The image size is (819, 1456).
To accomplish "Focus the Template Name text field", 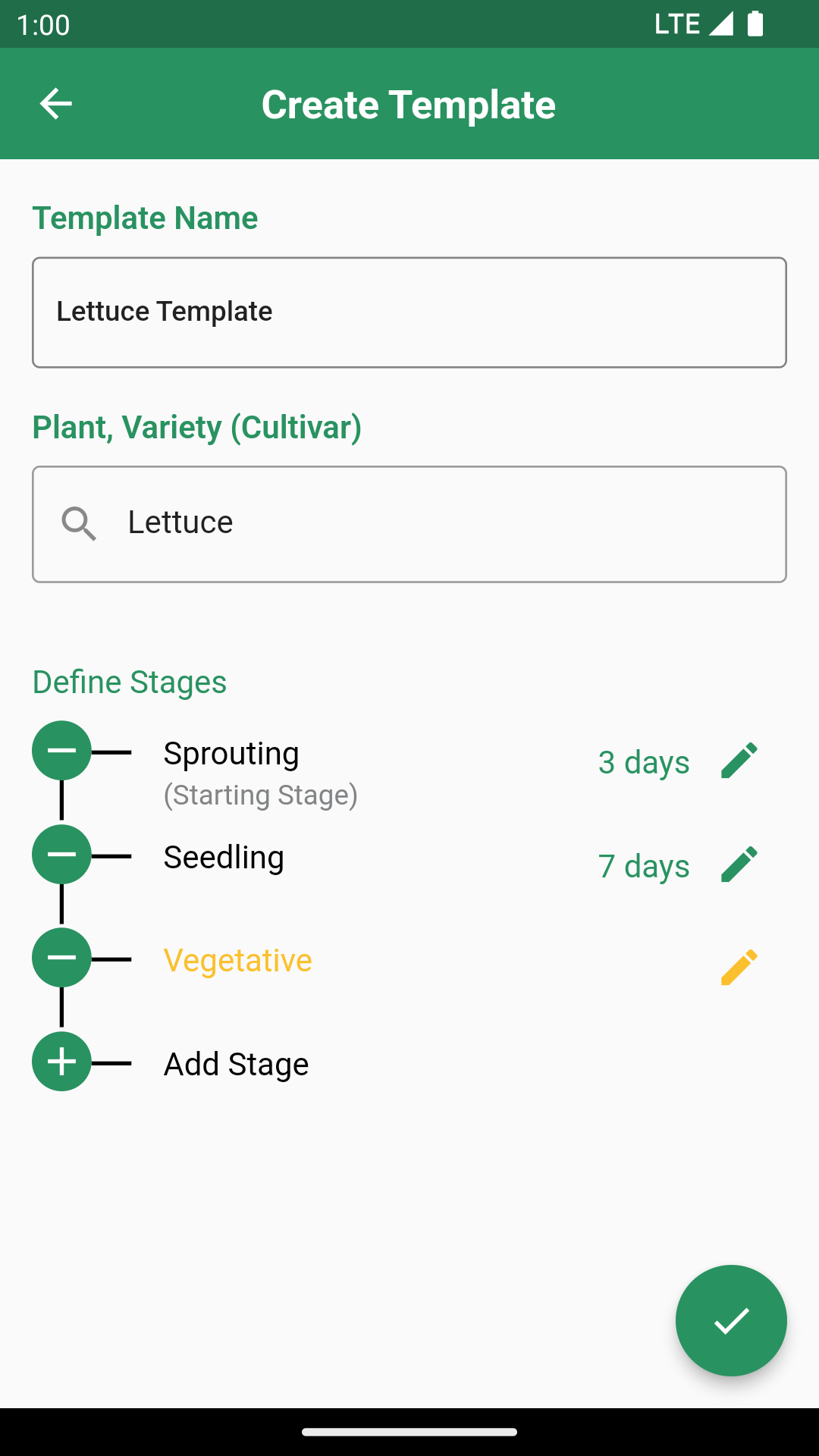I will [409, 312].
